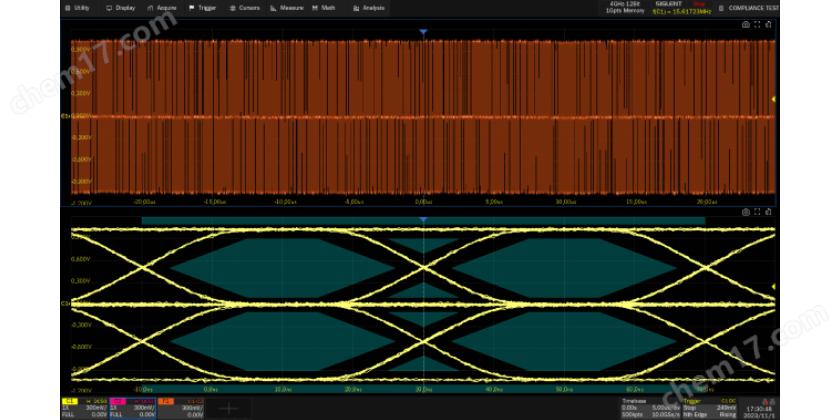
Task: Select the yellow C1 channel box
Action: pyautogui.click(x=84, y=407)
